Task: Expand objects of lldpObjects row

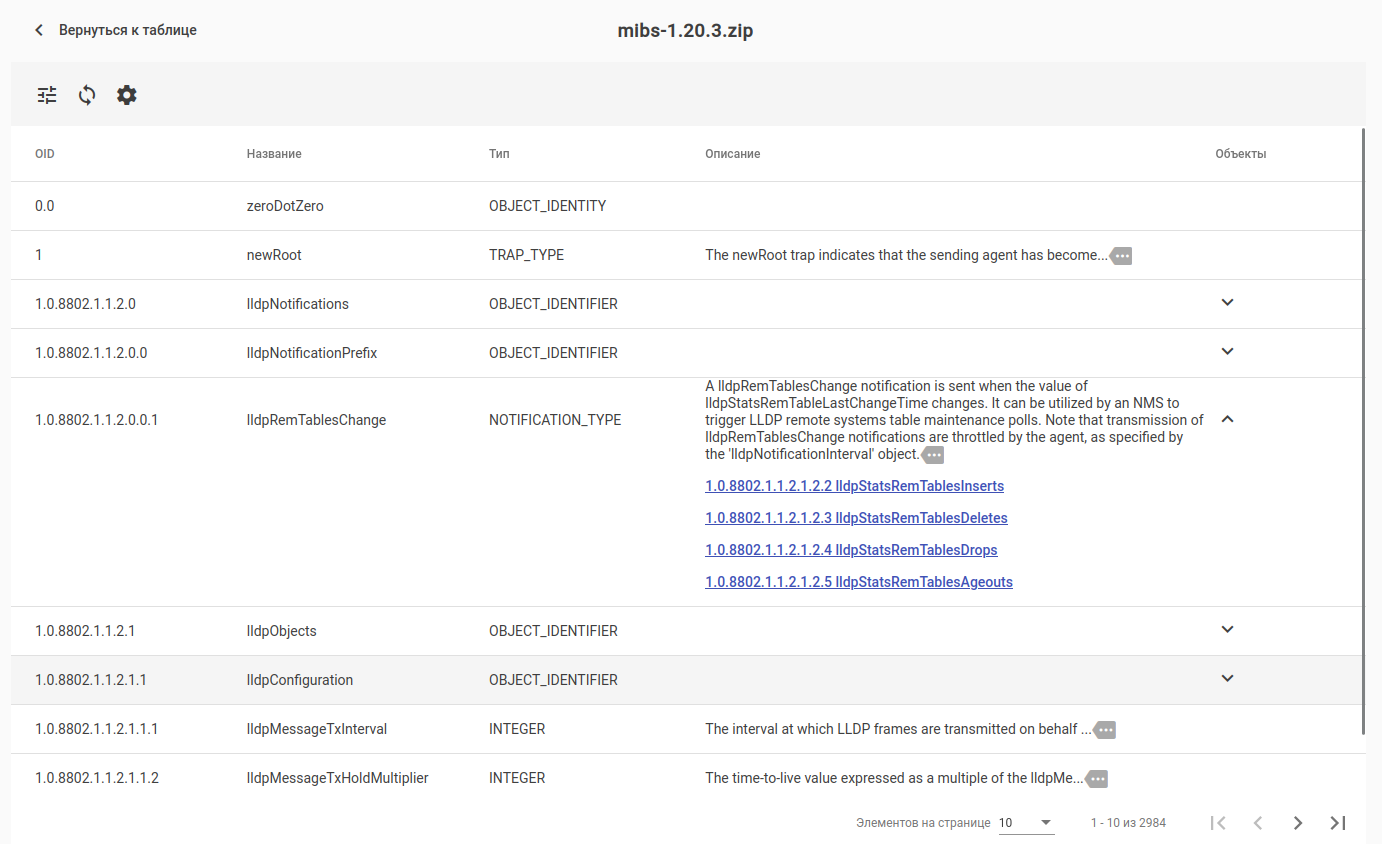Action: pyautogui.click(x=1228, y=630)
